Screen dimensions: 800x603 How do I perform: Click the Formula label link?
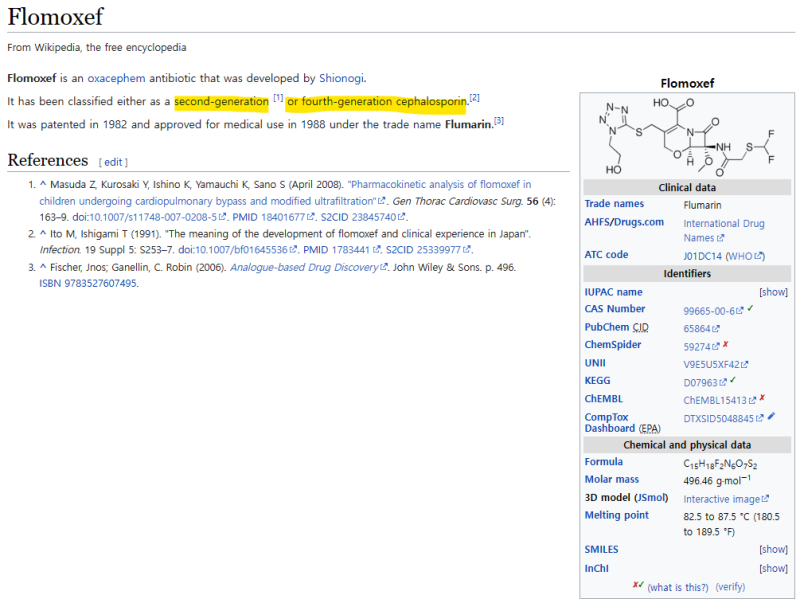click(x=604, y=462)
